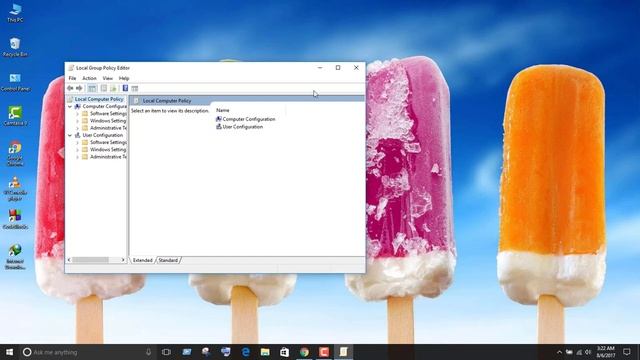Click the Back arrow in the toolbar

point(70,88)
